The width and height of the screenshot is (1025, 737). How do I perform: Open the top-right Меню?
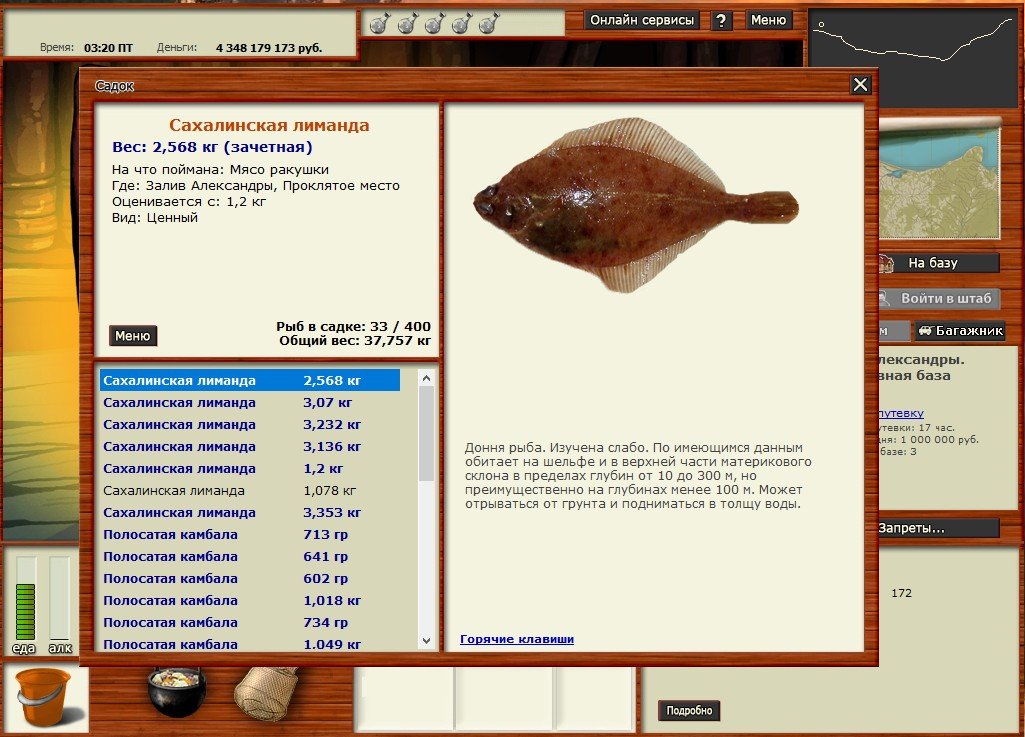768,20
